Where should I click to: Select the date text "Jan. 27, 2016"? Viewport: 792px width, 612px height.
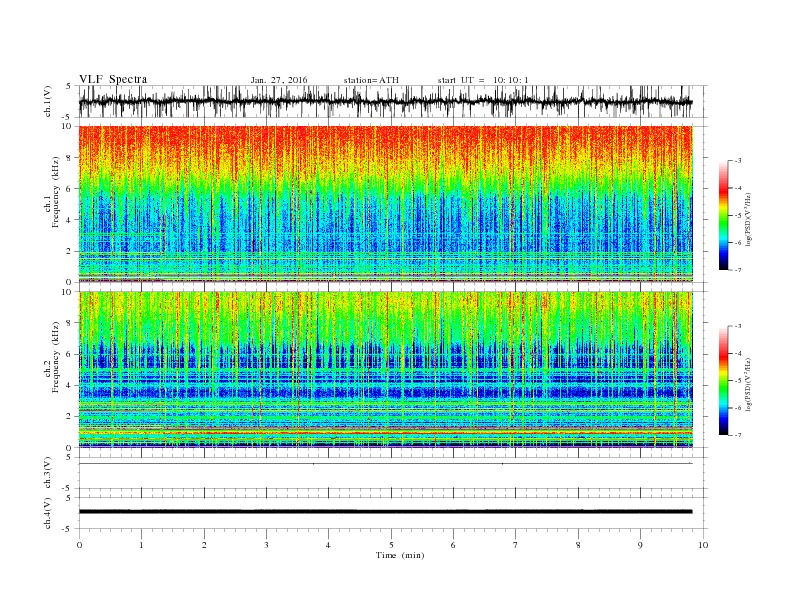[x=279, y=80]
